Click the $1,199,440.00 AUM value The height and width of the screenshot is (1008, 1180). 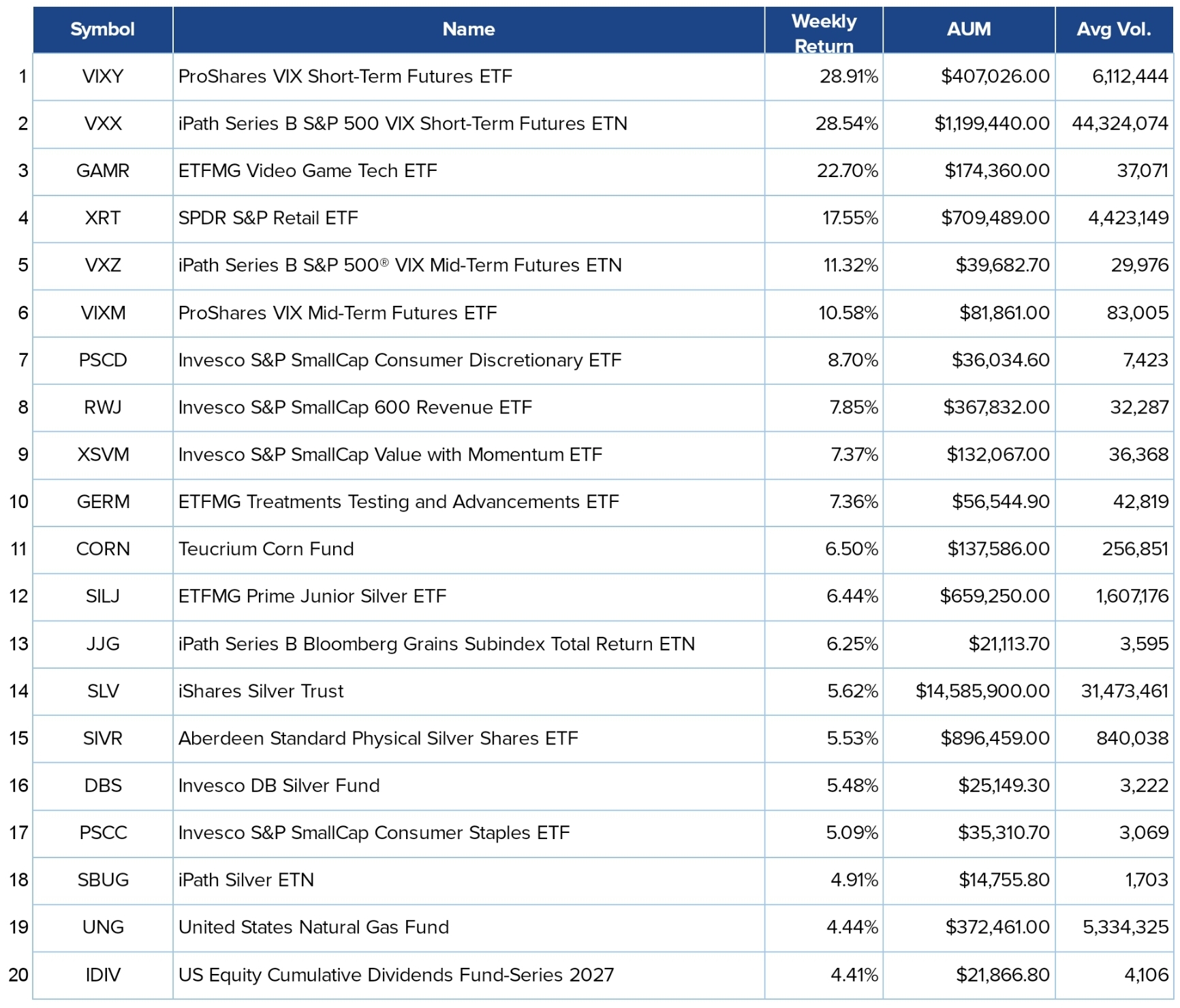tap(992, 123)
